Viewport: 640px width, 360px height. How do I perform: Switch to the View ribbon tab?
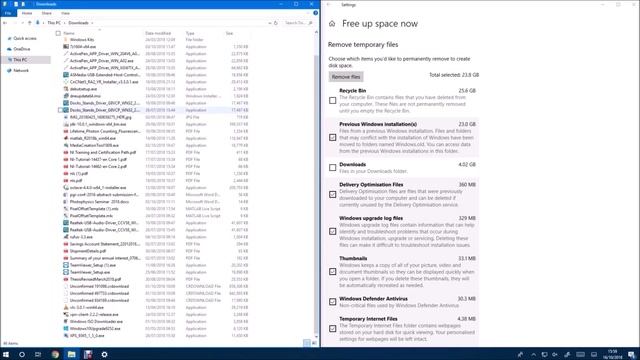(65, 13)
